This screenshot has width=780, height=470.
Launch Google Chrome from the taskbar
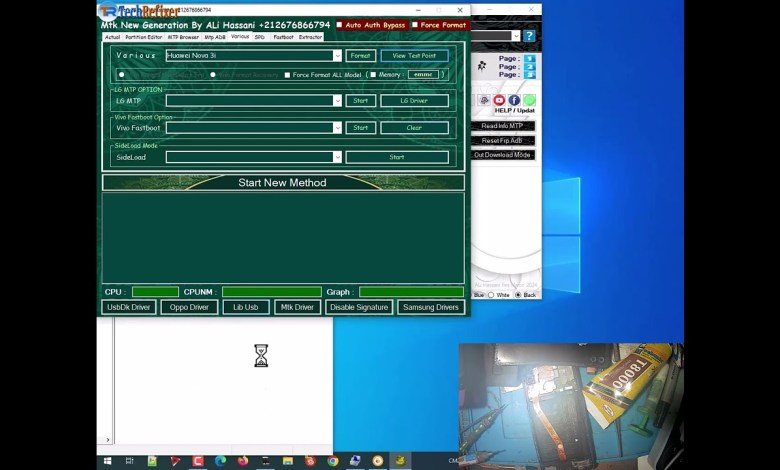coord(333,461)
